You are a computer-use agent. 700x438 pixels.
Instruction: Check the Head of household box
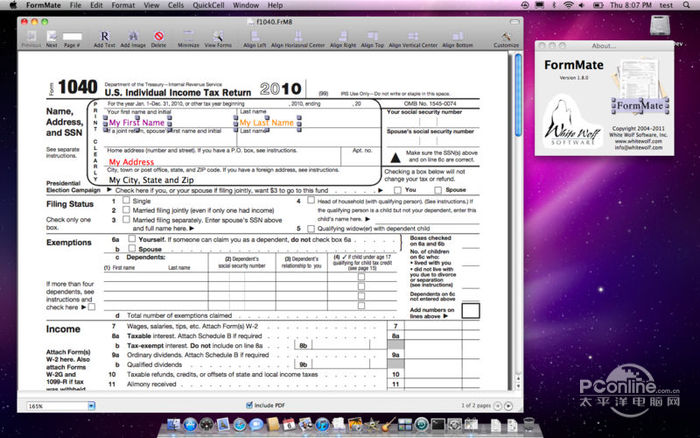pyautogui.click(x=311, y=200)
